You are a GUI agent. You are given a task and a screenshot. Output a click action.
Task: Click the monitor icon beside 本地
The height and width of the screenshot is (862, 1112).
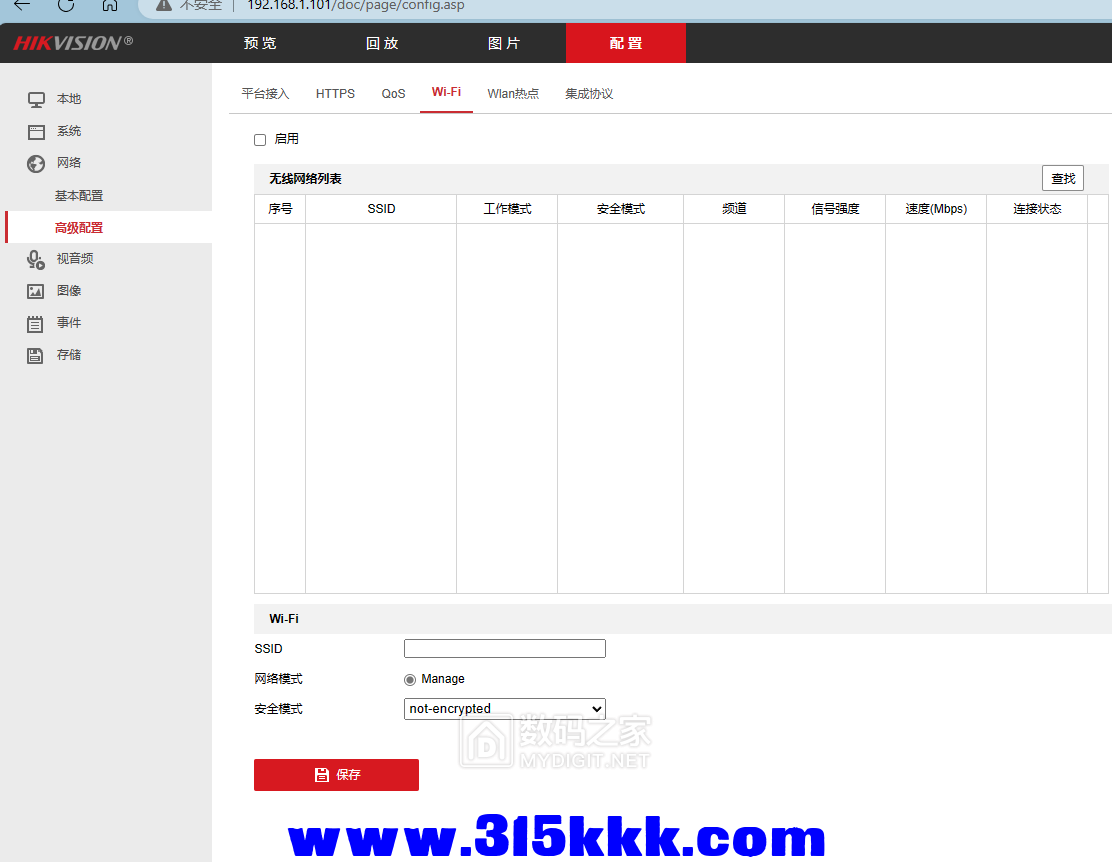point(36,99)
